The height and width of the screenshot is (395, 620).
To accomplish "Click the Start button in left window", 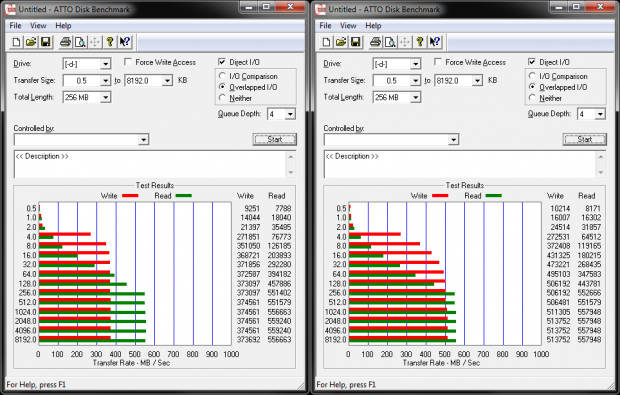I will [x=274, y=139].
